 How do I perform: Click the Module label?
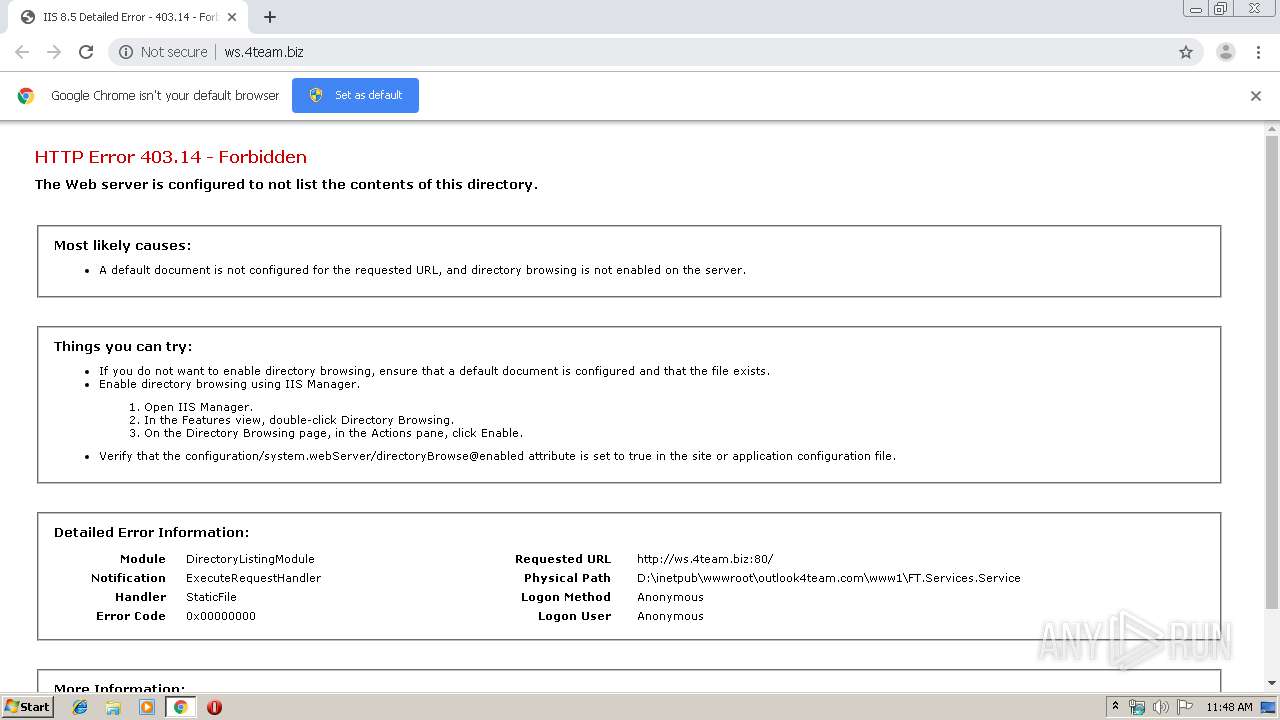click(x=143, y=559)
